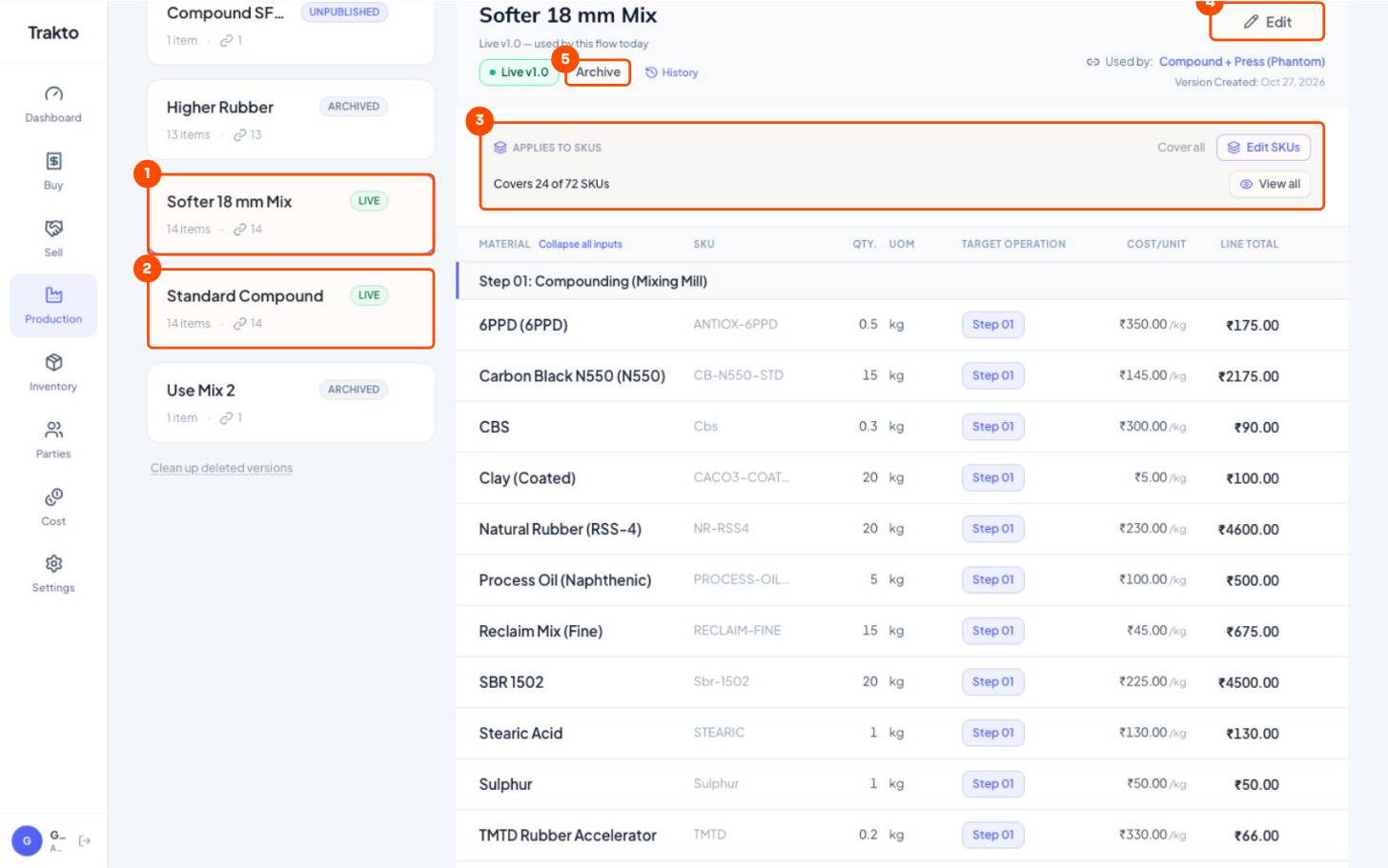Click the COST/UNIT column header
The width and height of the screenshot is (1388, 868).
tap(1156, 245)
